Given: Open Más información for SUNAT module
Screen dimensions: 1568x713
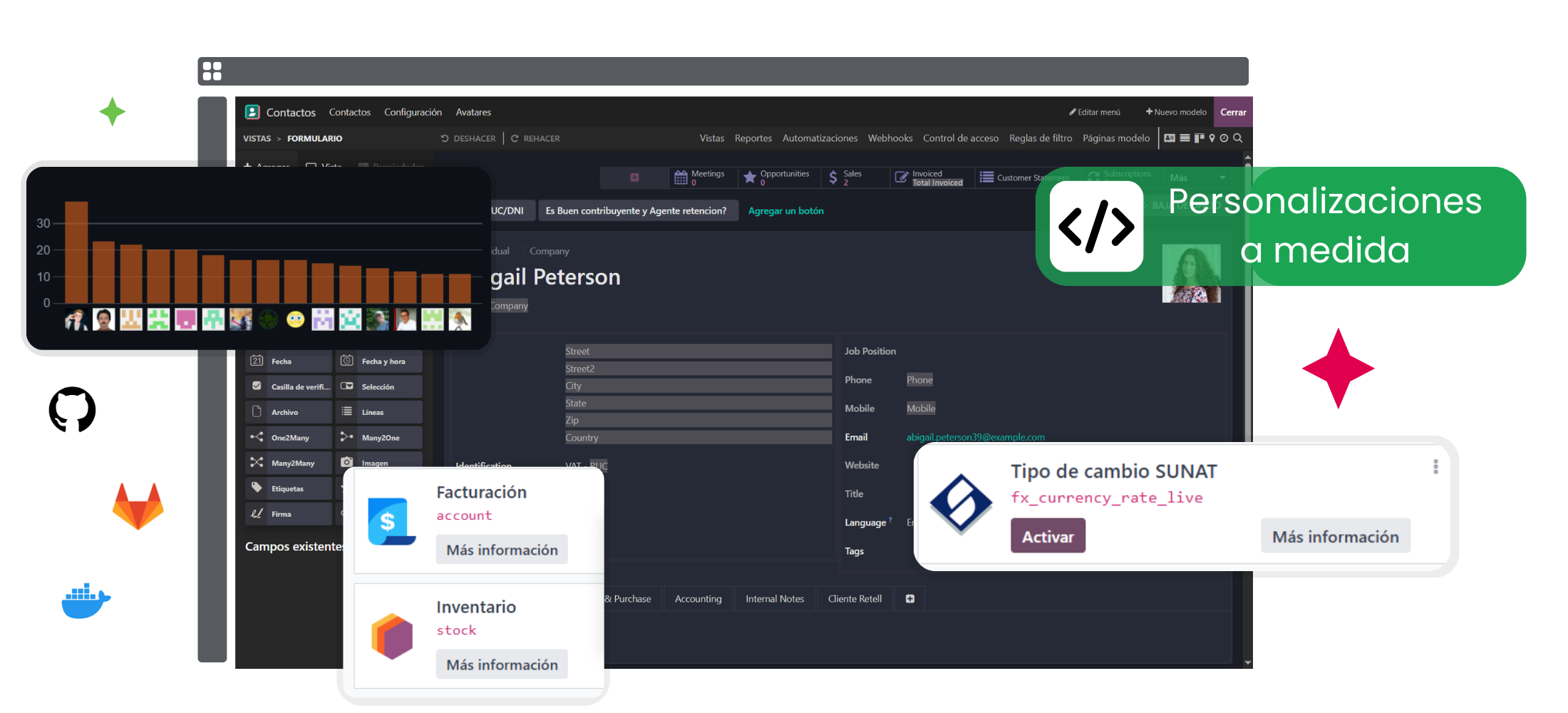Looking at the screenshot, I should pos(1336,536).
